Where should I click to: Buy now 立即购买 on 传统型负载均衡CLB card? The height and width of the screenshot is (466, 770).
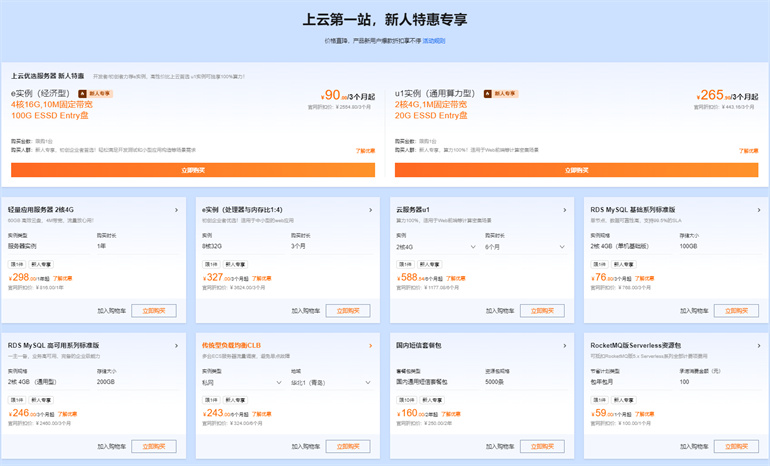(348, 446)
